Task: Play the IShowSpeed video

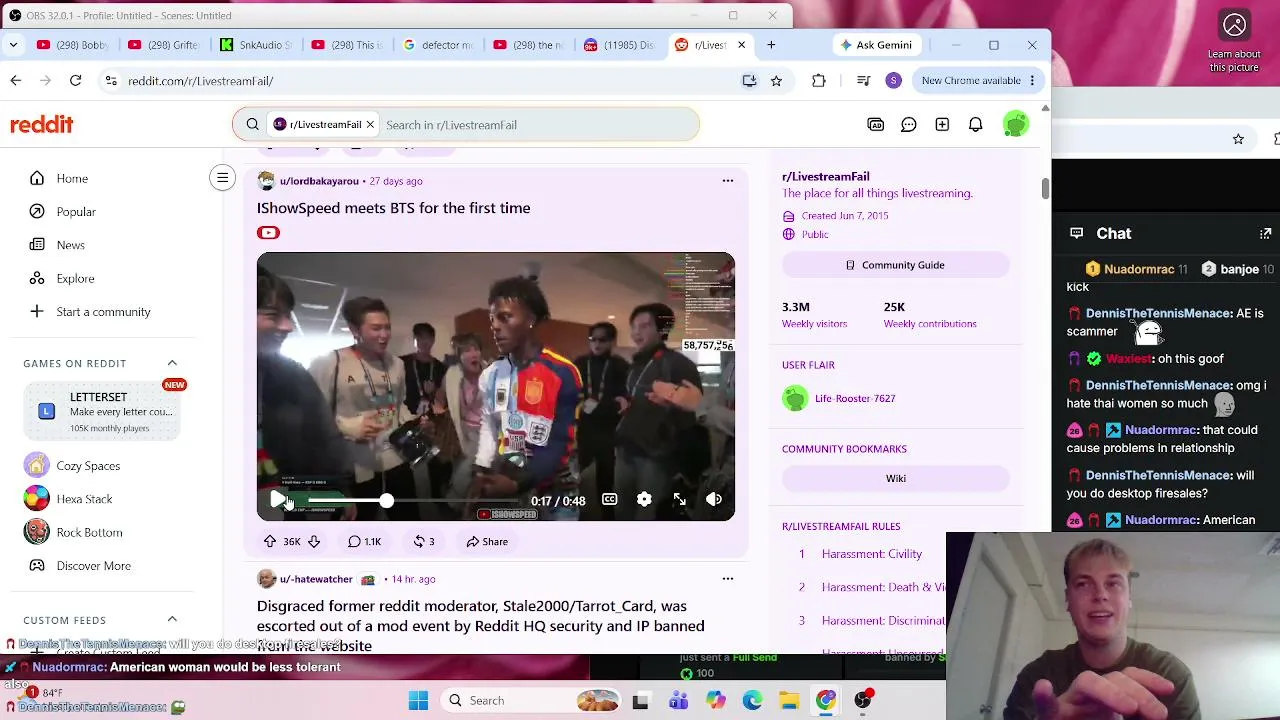Action: pos(277,500)
